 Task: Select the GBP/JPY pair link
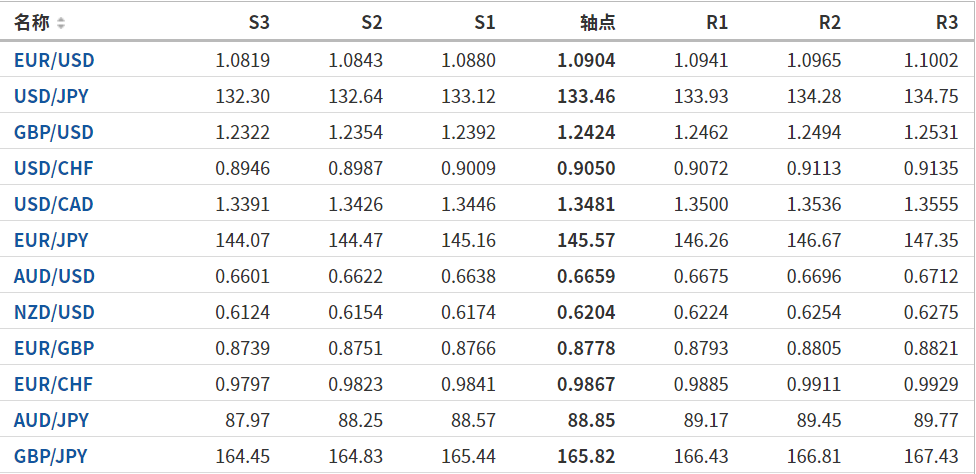(51, 456)
